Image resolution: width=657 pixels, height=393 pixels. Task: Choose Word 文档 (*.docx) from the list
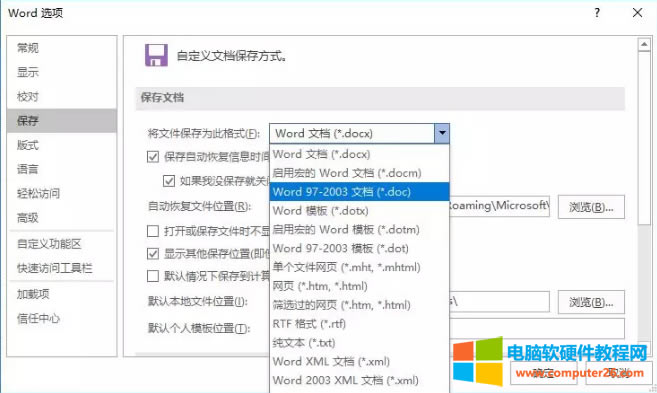tap(359, 154)
